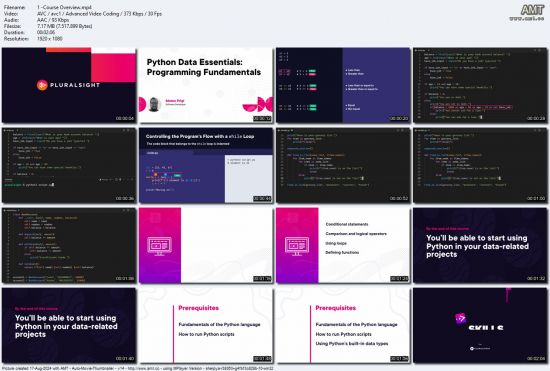Image resolution: width=550 pixels, height=371 pixels.
Task: Click the duration value '00:02:06'
Action: (46, 32)
